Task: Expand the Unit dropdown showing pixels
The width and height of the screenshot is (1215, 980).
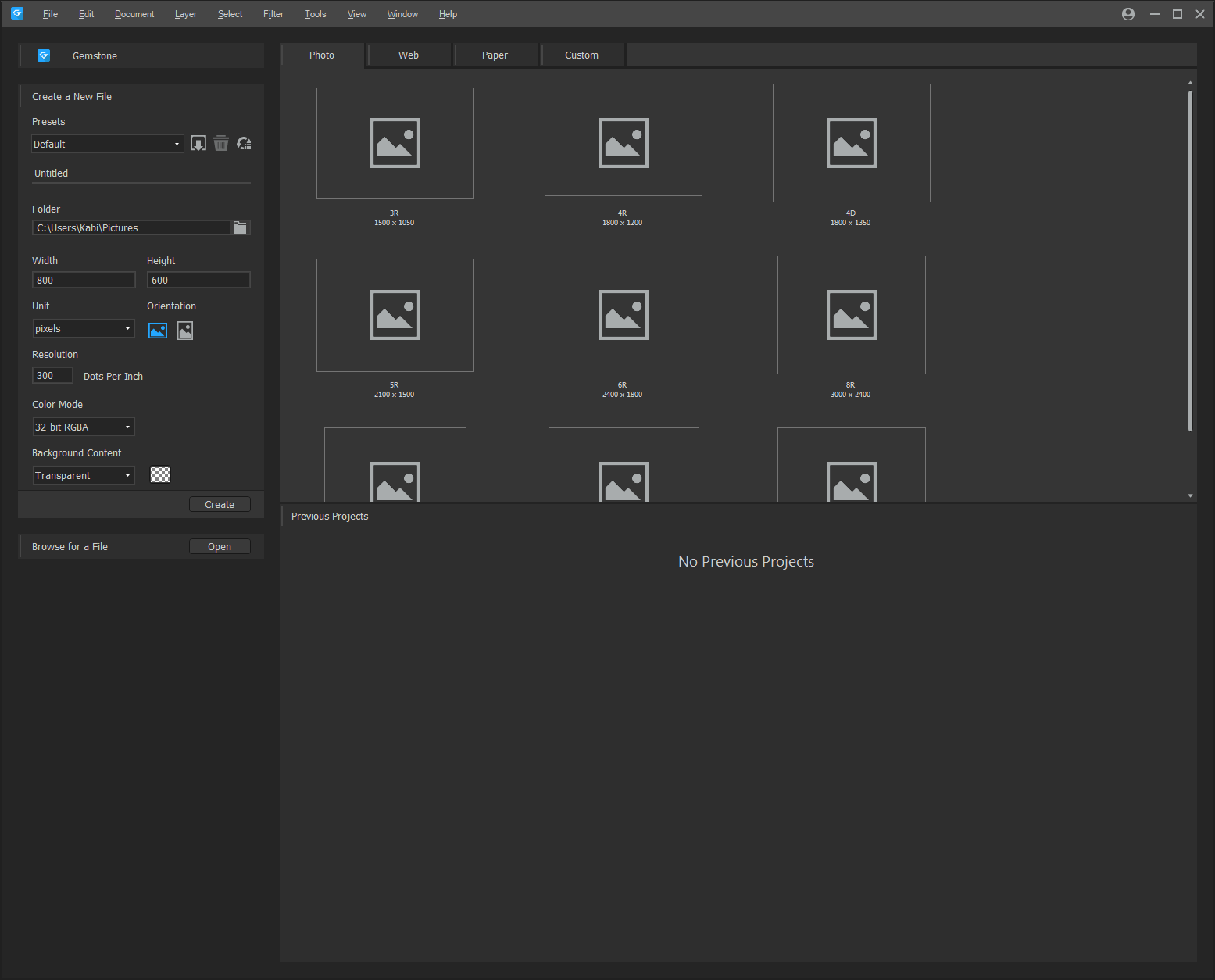Action: coord(83,329)
